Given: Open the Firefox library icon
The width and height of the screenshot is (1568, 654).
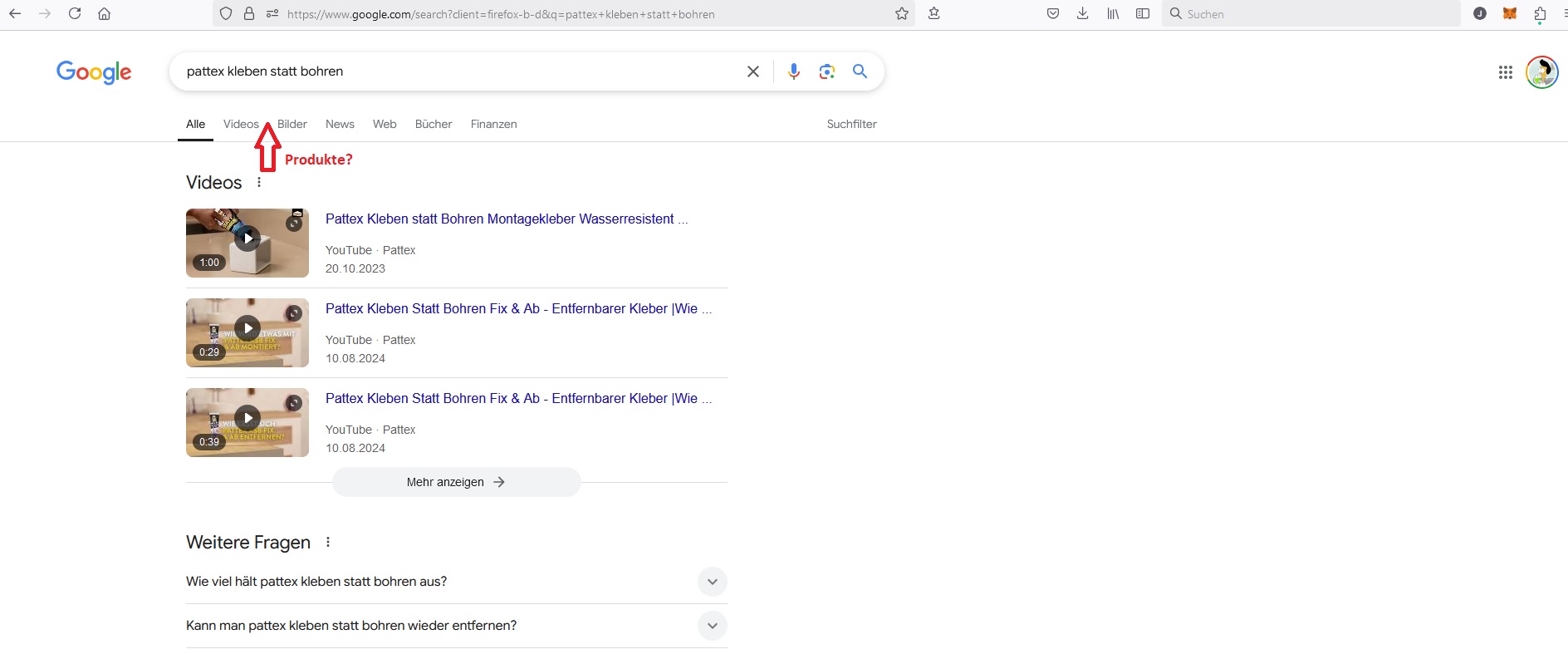Looking at the screenshot, I should click(x=1113, y=13).
